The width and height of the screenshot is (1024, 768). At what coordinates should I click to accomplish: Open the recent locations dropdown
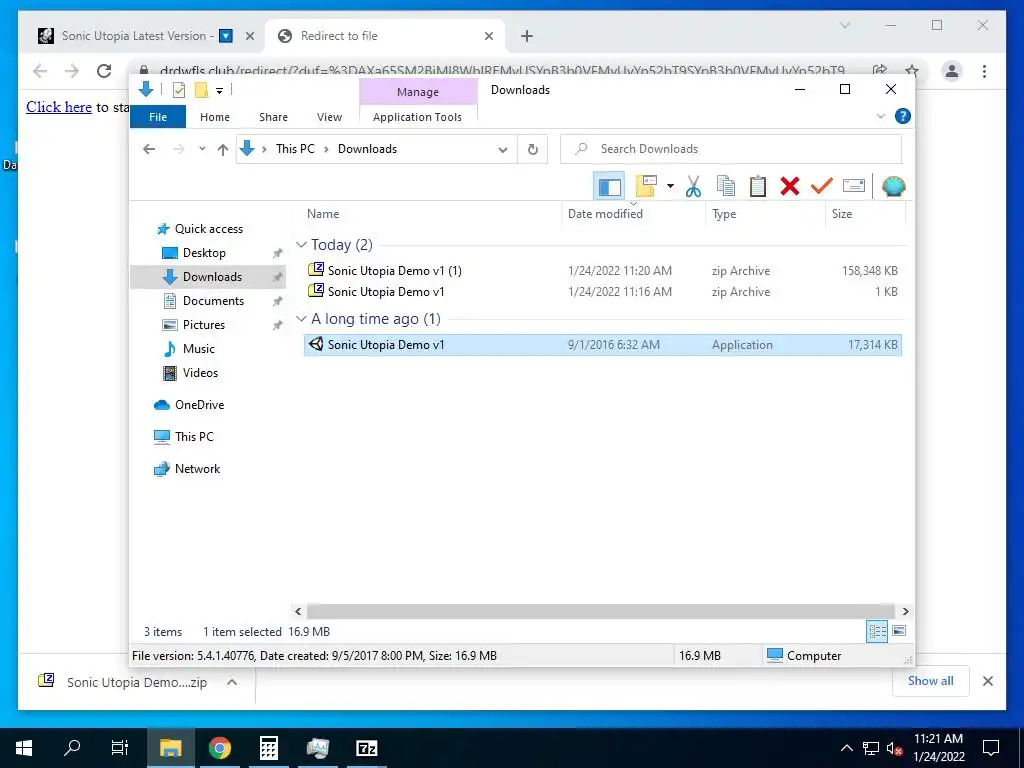point(202,149)
